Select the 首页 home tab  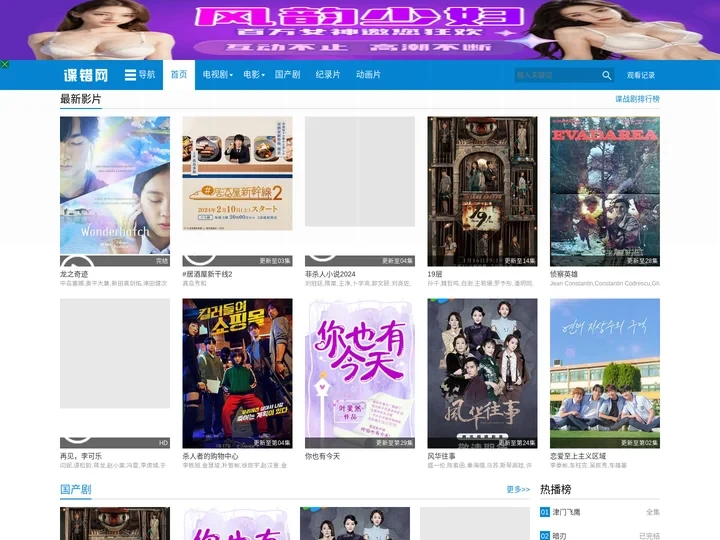[x=179, y=74]
